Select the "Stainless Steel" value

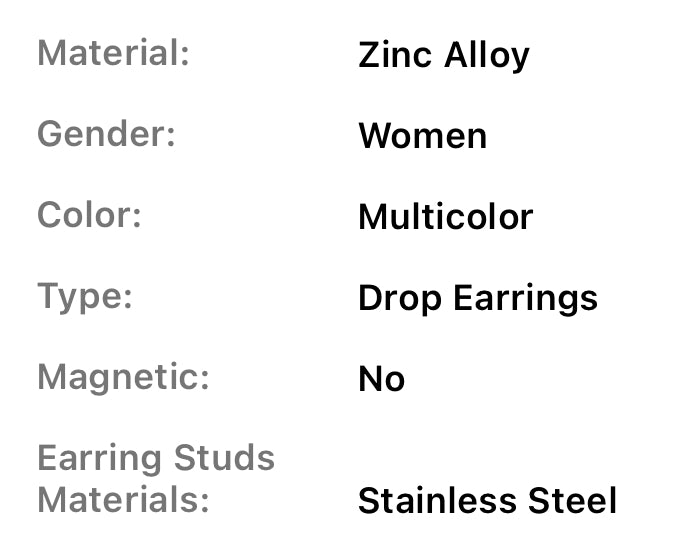[x=487, y=500]
